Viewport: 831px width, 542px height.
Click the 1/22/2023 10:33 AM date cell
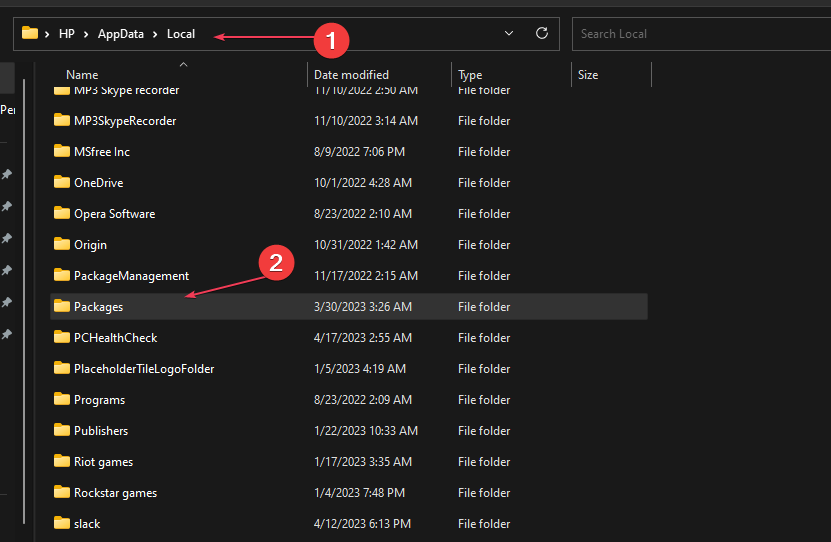click(366, 431)
